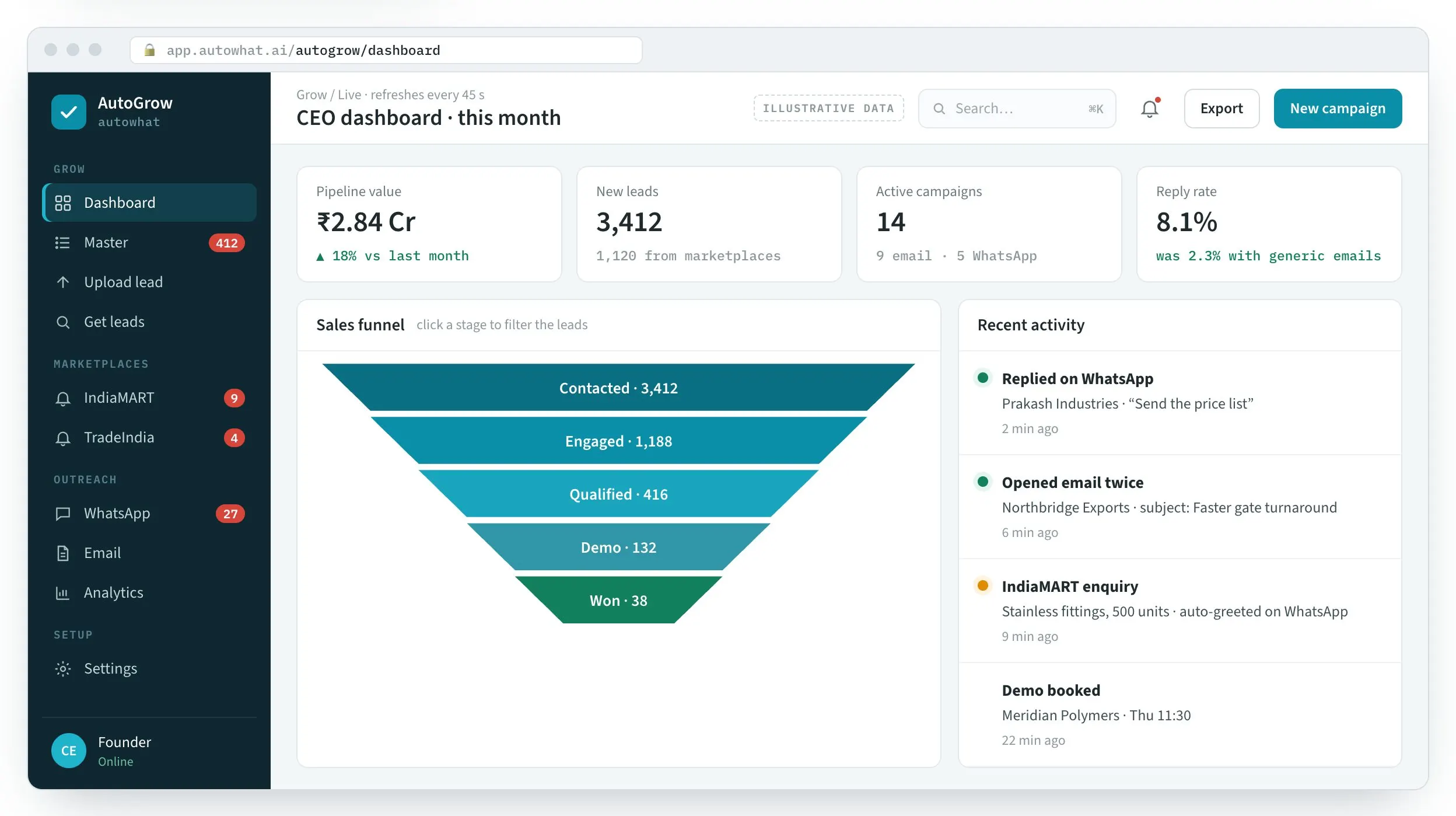Click orange dot beside IndiaMART enquiry

pyautogui.click(x=983, y=585)
